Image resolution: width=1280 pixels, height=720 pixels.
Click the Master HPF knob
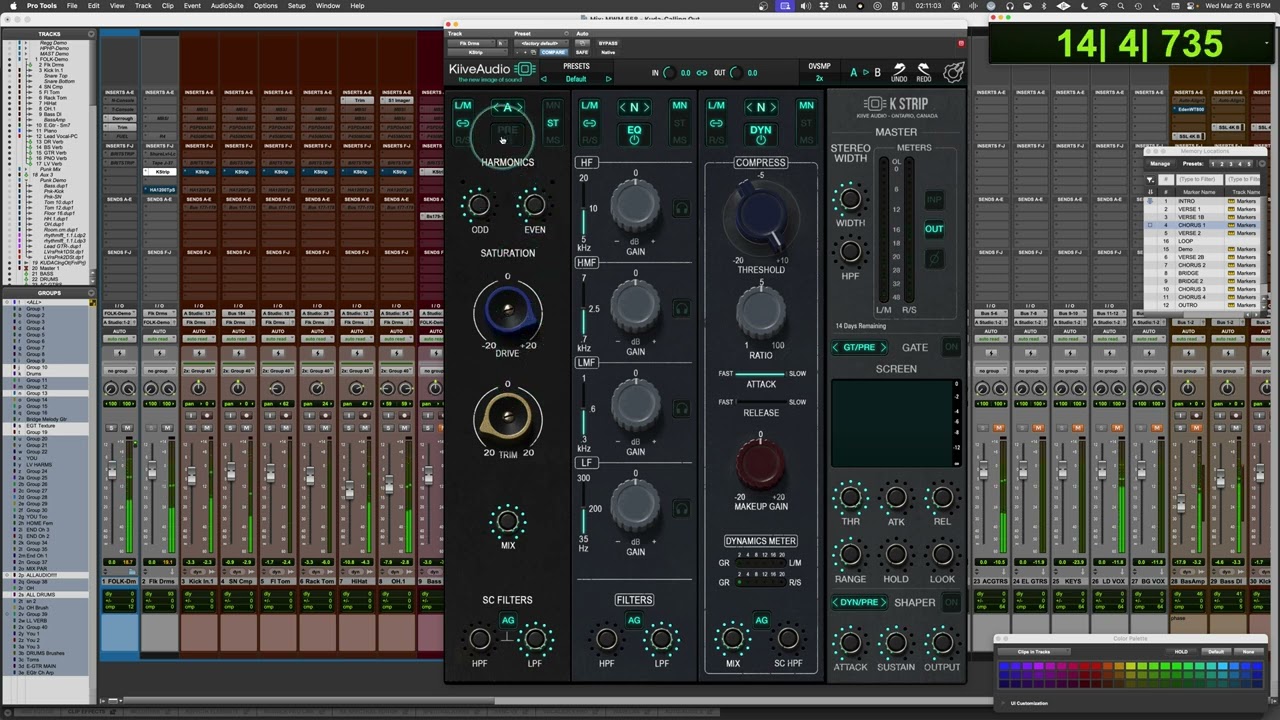[x=850, y=251]
